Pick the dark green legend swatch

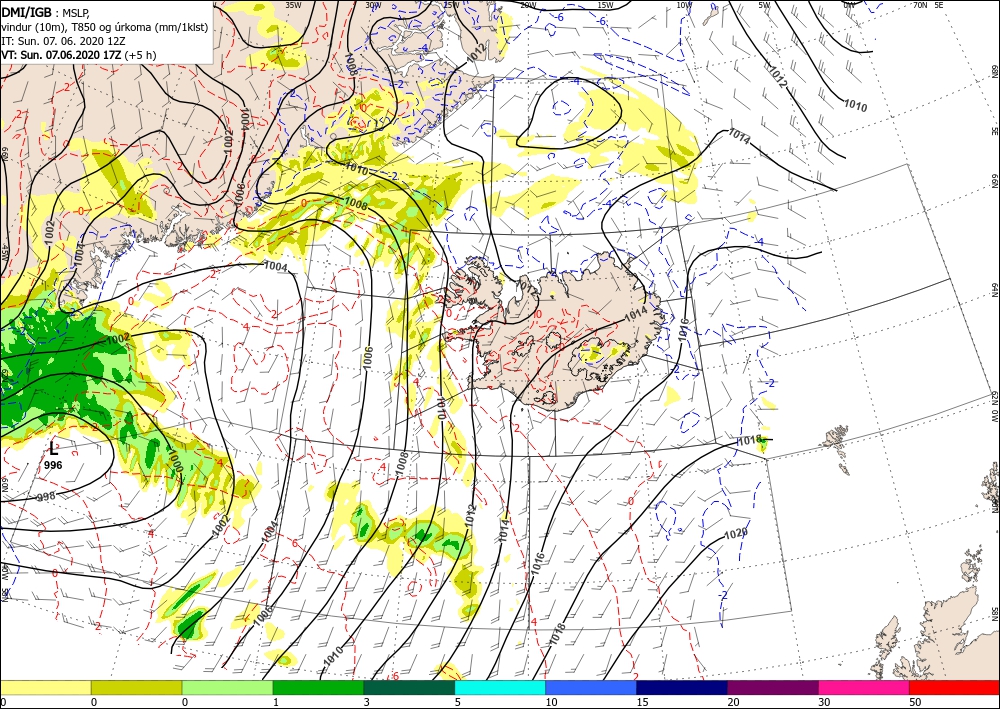409,687
